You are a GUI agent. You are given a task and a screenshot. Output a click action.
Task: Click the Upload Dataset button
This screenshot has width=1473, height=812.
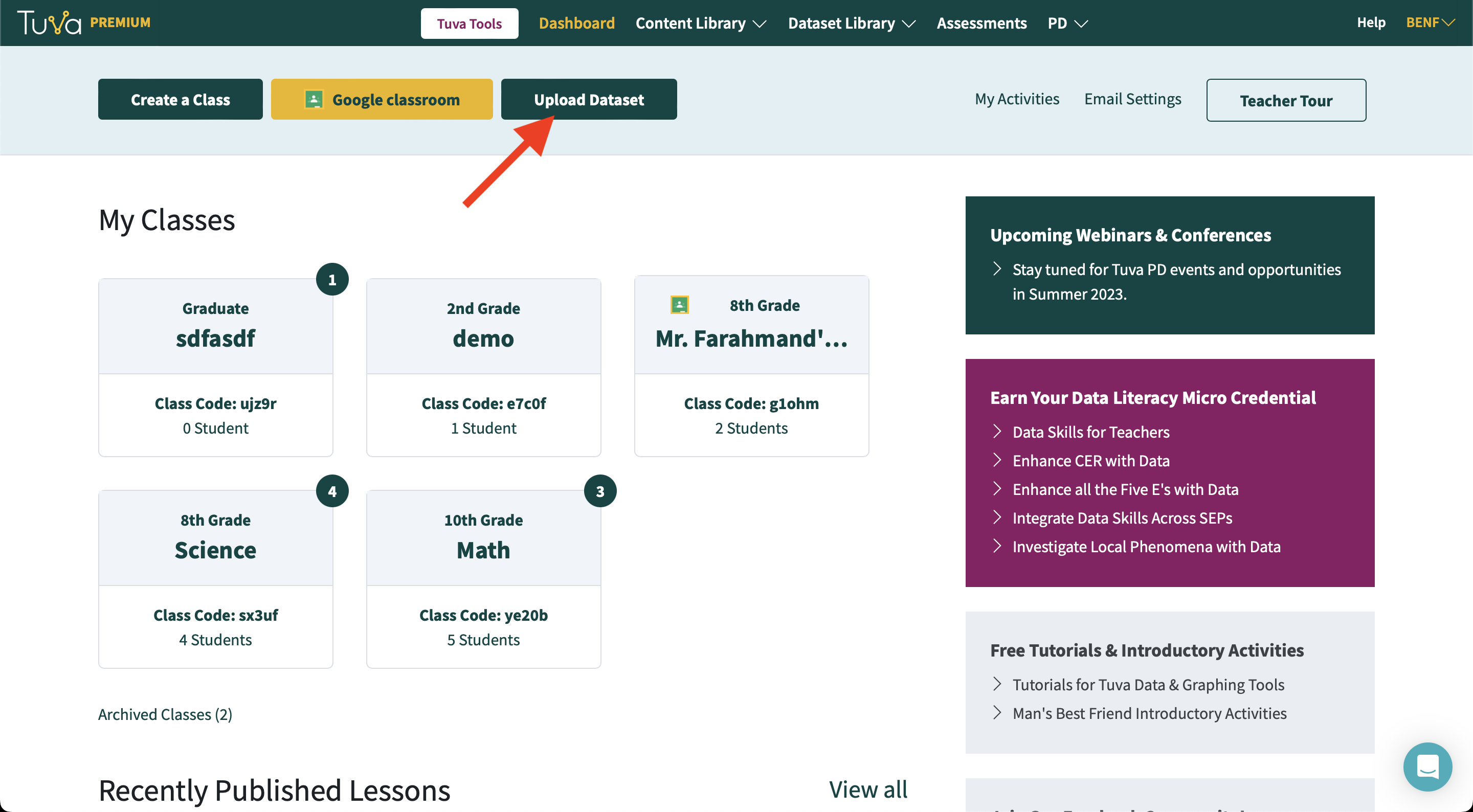(589, 100)
